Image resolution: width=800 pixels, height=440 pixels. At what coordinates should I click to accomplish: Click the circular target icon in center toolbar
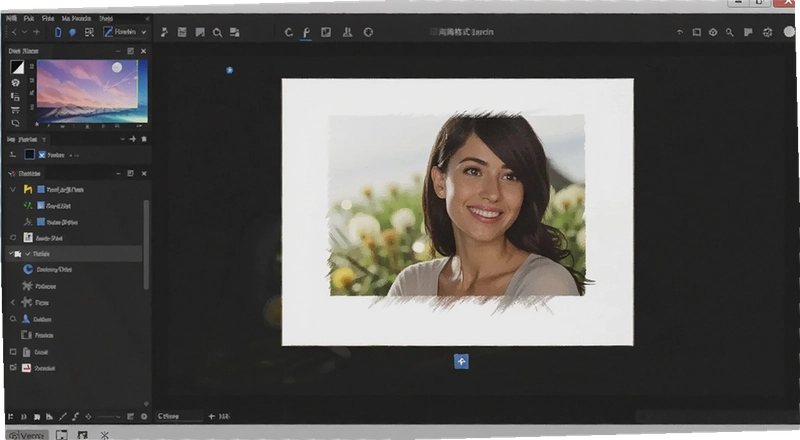tap(368, 32)
